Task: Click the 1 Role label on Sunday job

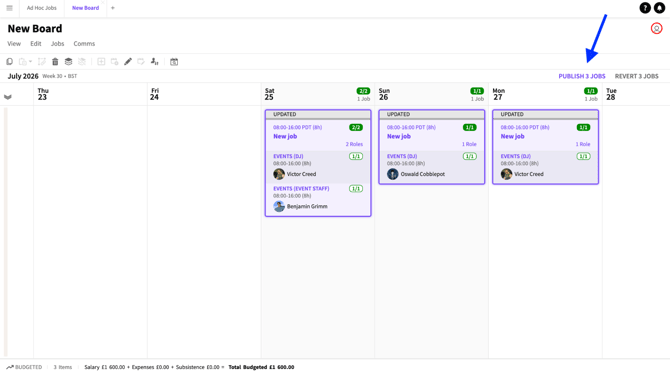Action: point(469,144)
